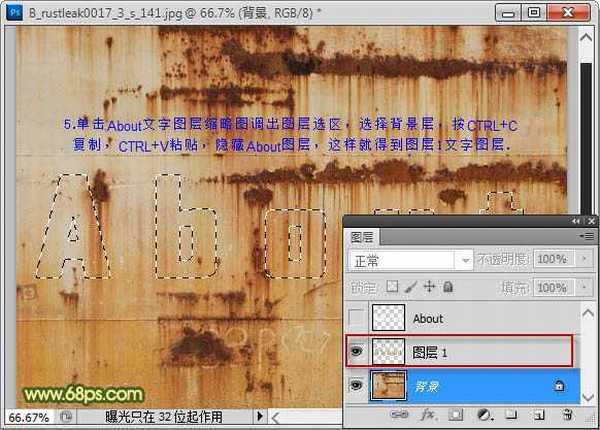Hide 图层 1 with its eye icon
600x430 pixels.
pos(356,351)
